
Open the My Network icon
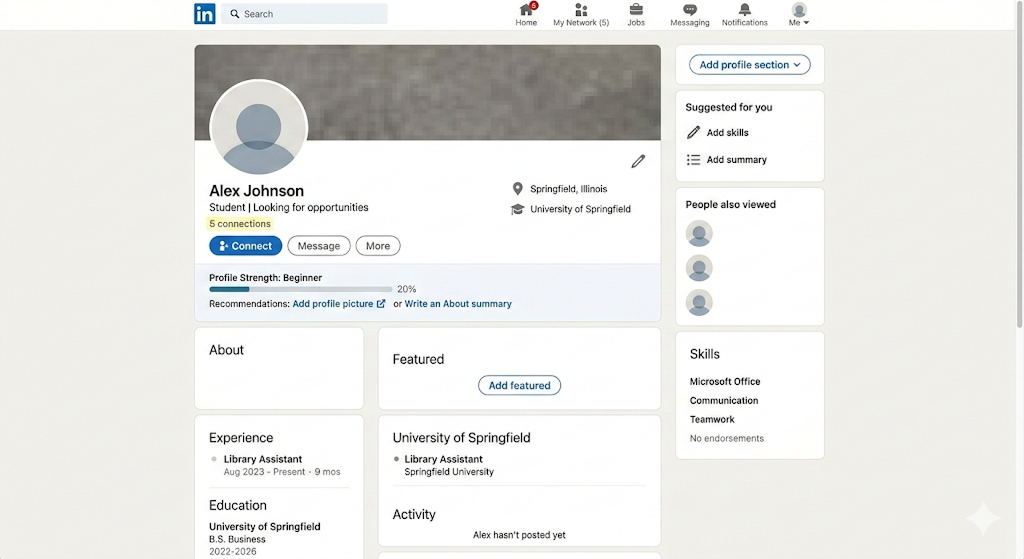pos(581,10)
